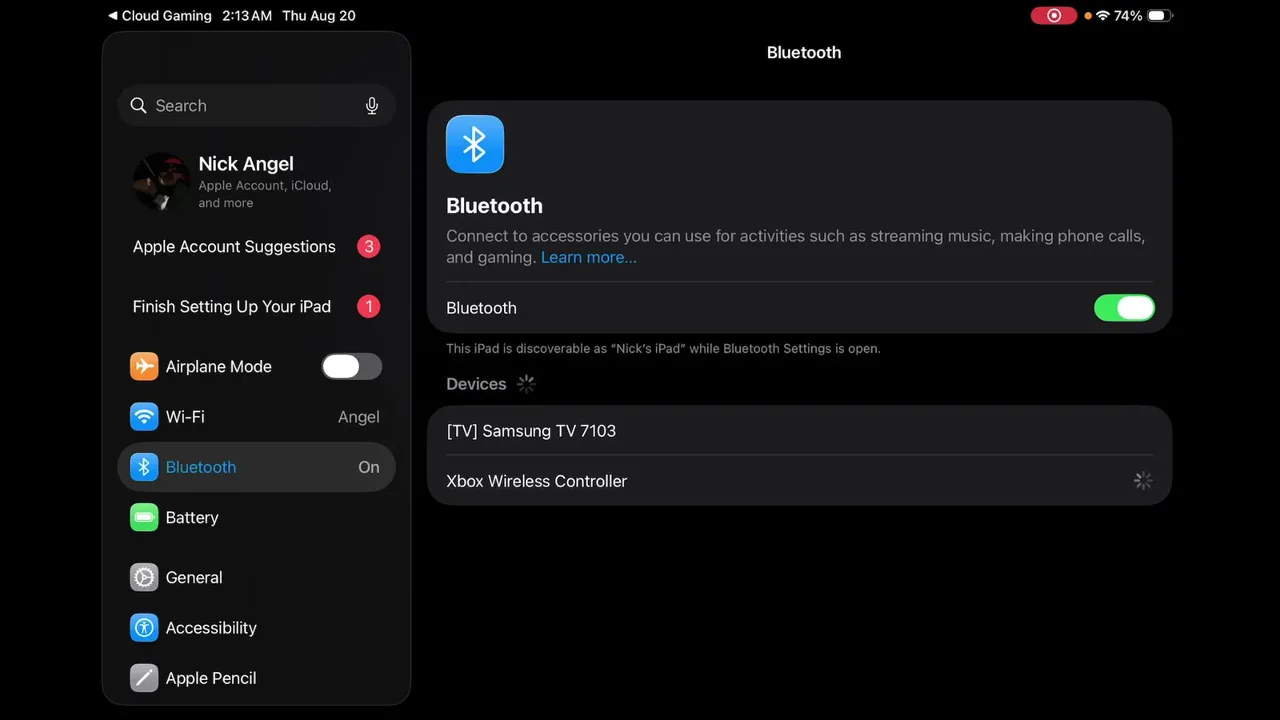This screenshot has height=720, width=1280.
Task: Tap the Wi-Fi signal status bar icon
Action: 1103,16
